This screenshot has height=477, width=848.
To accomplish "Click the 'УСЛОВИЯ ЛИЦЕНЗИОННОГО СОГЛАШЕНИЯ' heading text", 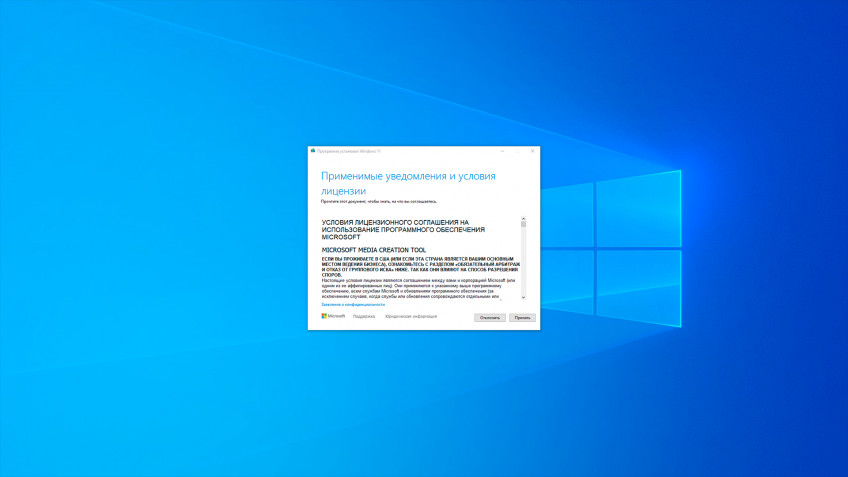I will tap(403, 229).
